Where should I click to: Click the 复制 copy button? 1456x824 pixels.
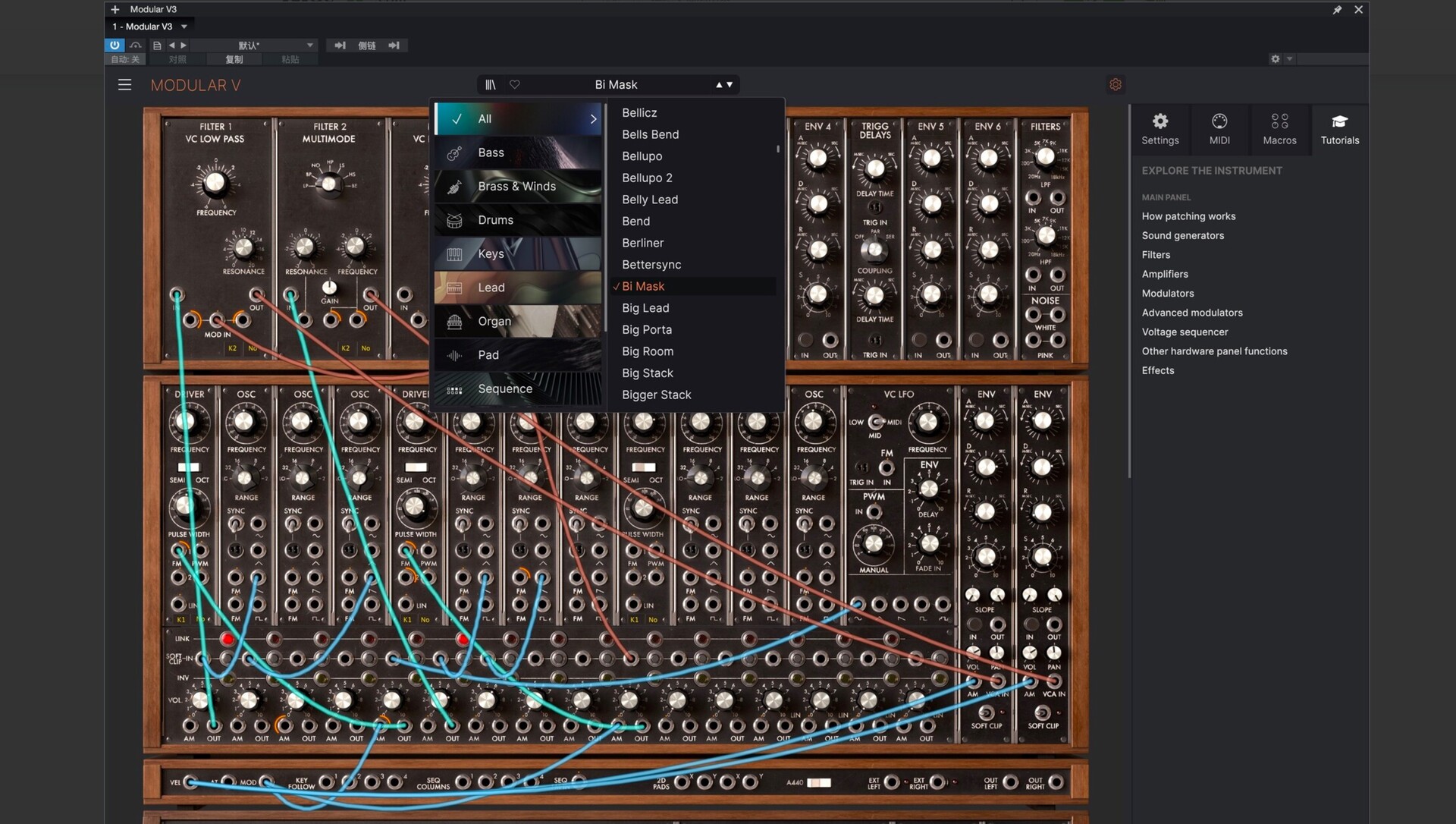click(x=234, y=59)
